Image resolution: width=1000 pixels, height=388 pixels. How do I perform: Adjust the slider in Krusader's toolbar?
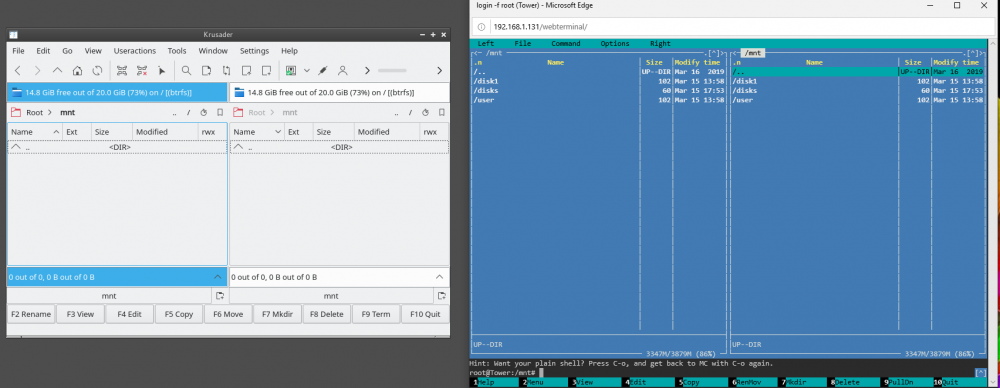pos(392,70)
